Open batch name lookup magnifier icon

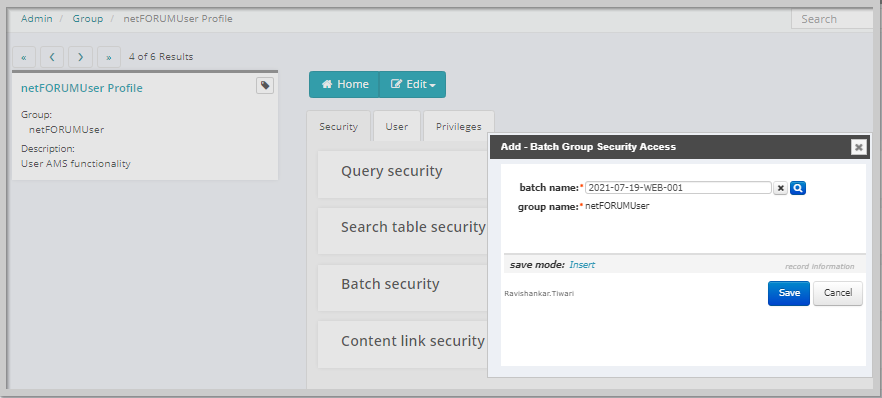coord(798,188)
